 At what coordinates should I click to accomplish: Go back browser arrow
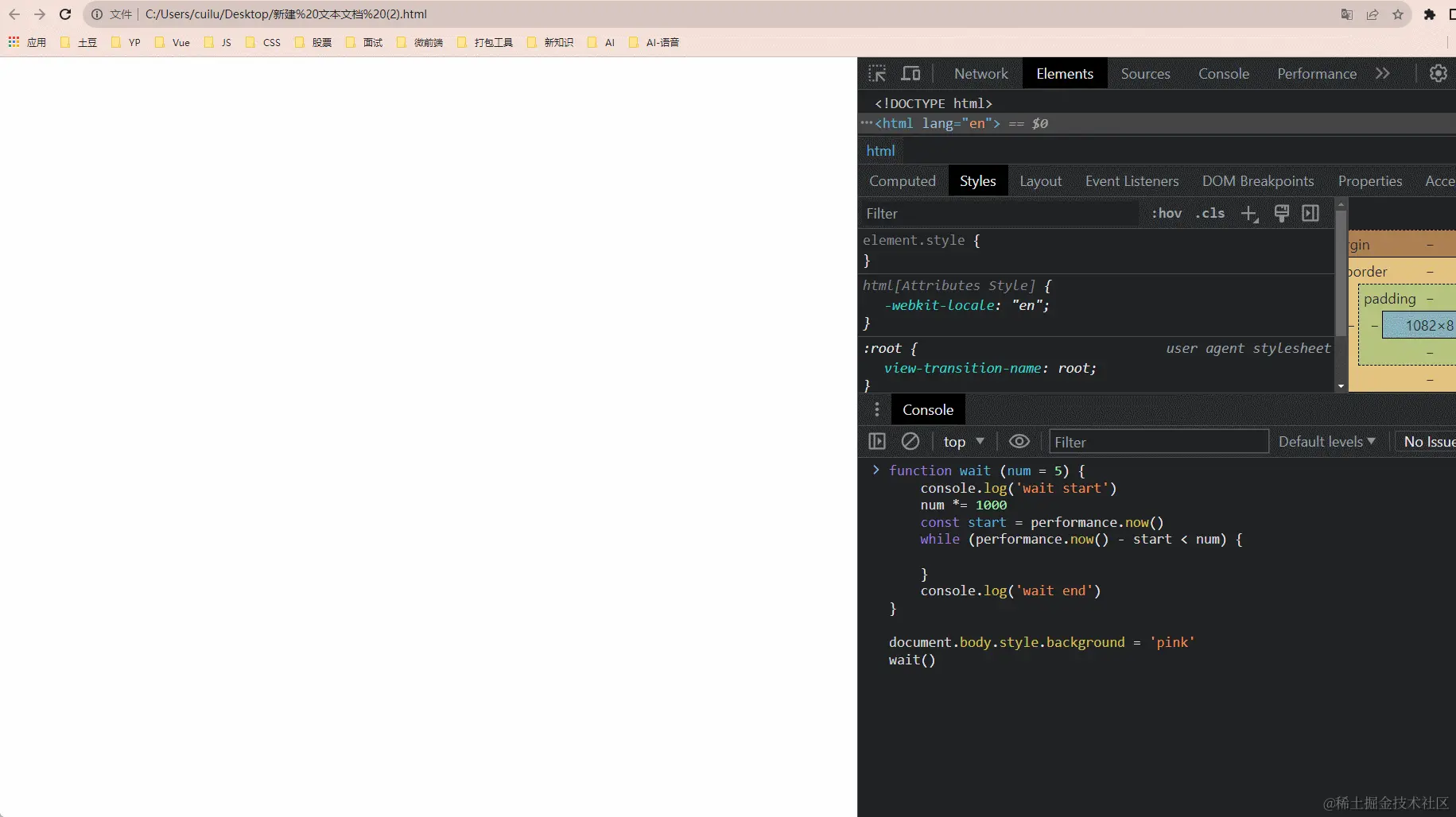[x=14, y=14]
